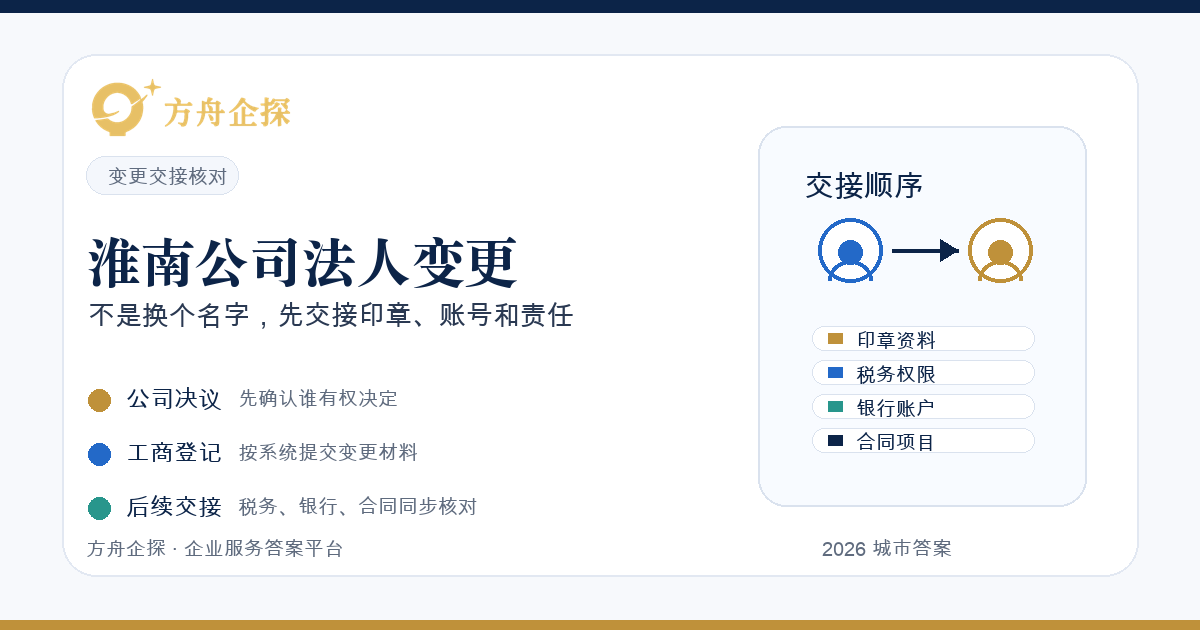This screenshot has height=630, width=1200.
Task: Click the 方舟企探 brand name text
Action: click(227, 113)
